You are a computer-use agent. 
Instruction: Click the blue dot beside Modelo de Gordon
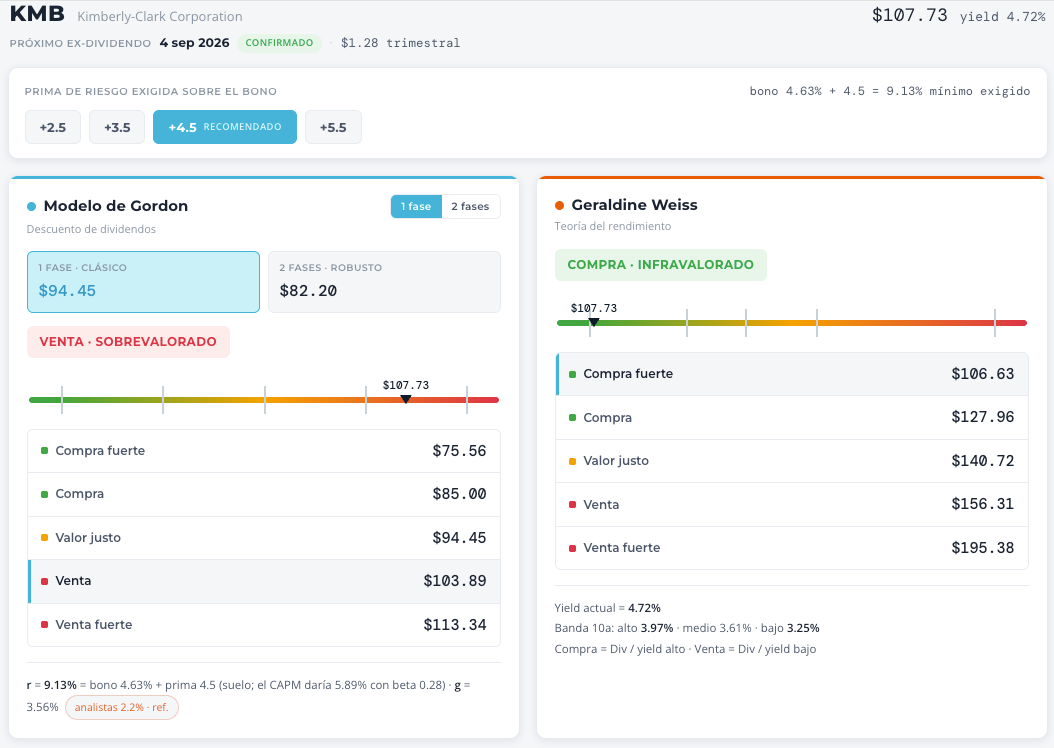pos(32,206)
